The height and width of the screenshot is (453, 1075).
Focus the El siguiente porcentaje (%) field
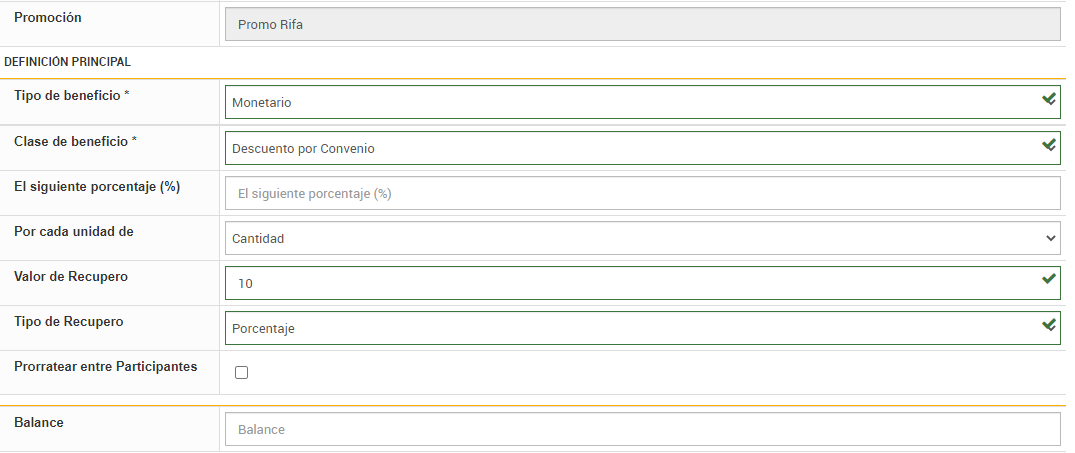click(642, 193)
